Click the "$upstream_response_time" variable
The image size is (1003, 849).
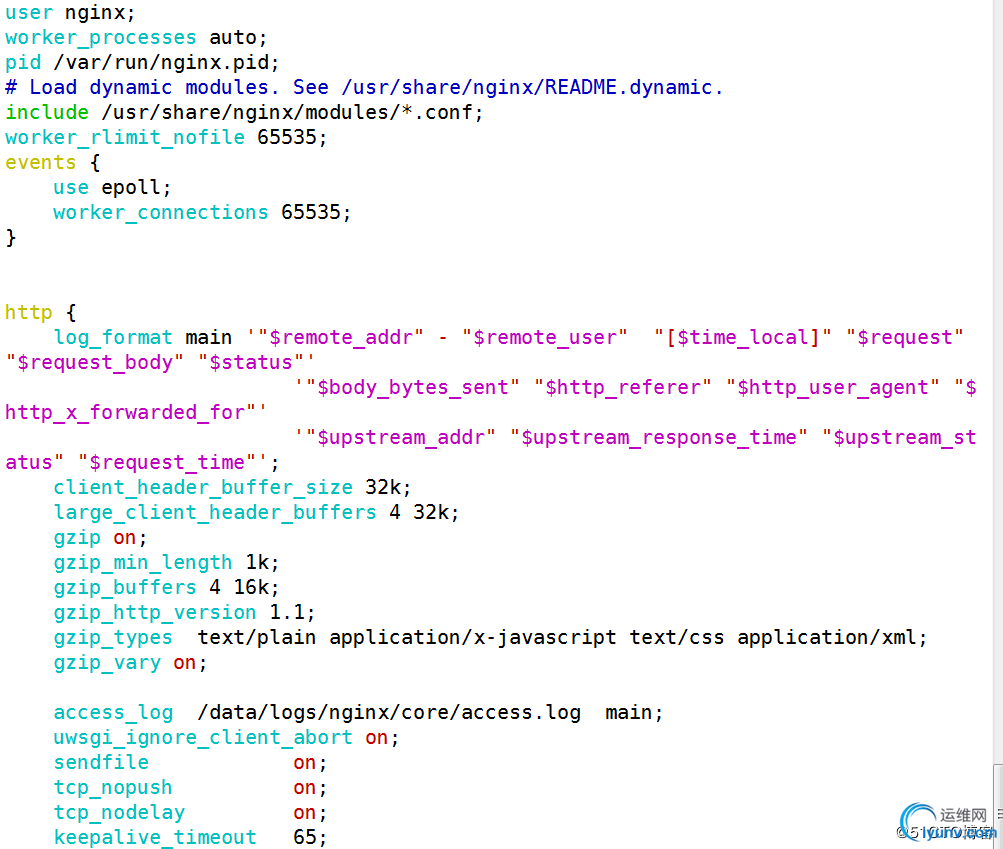point(659,437)
